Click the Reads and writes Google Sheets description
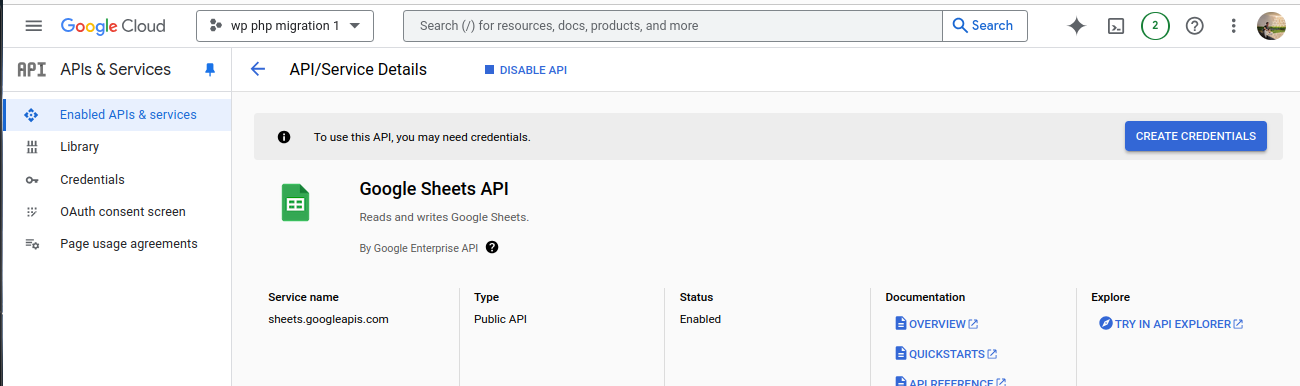The height and width of the screenshot is (386, 1300). coord(444,217)
